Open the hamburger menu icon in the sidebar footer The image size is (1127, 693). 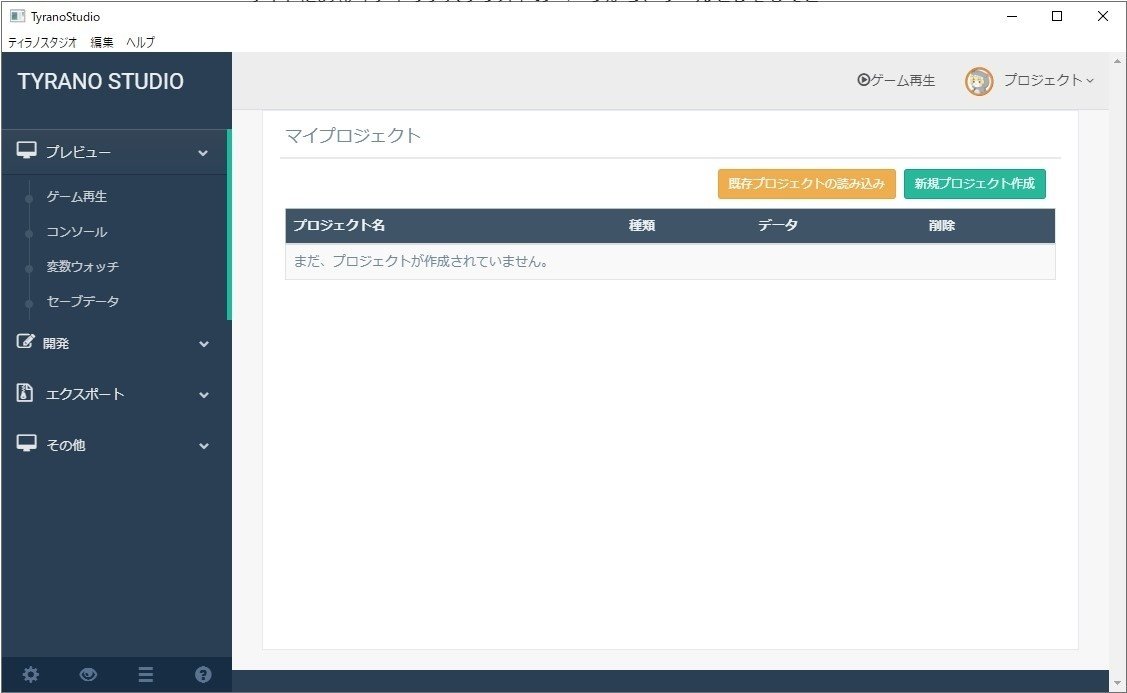tap(145, 675)
